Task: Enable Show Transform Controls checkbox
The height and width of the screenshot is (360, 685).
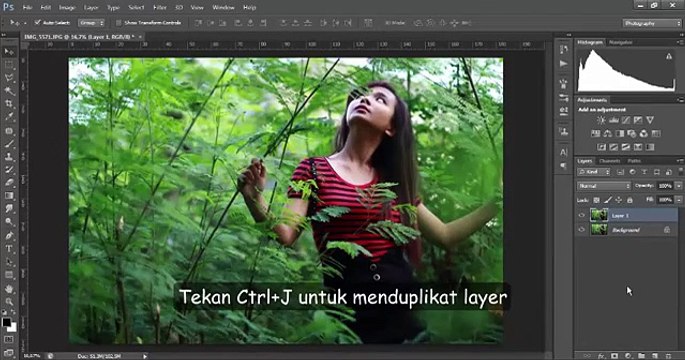Action: click(118, 22)
